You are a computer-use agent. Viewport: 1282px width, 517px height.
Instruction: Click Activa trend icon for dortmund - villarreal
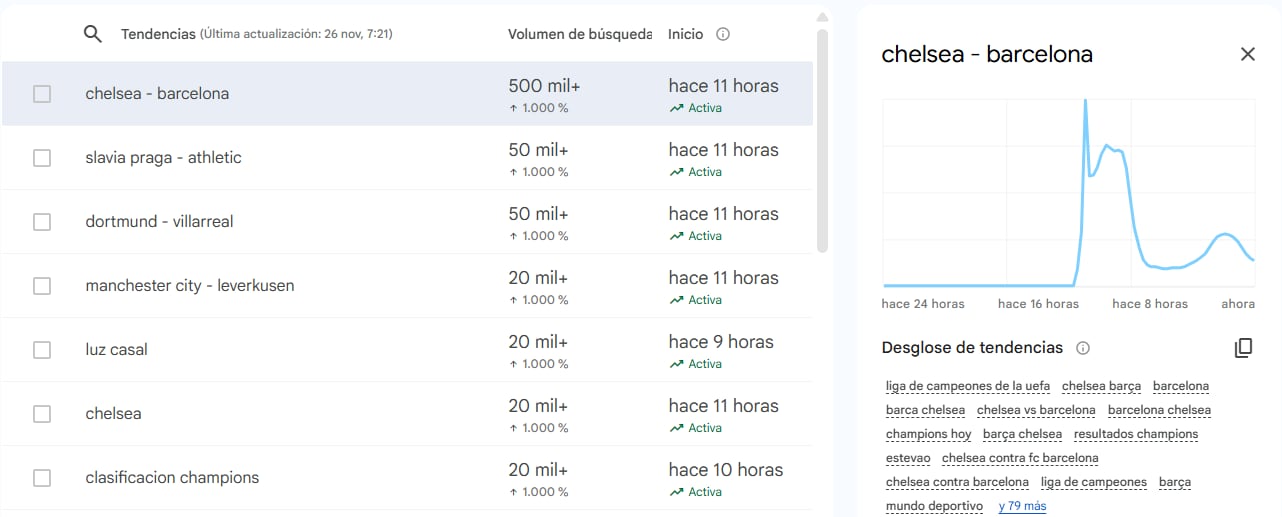pos(677,236)
